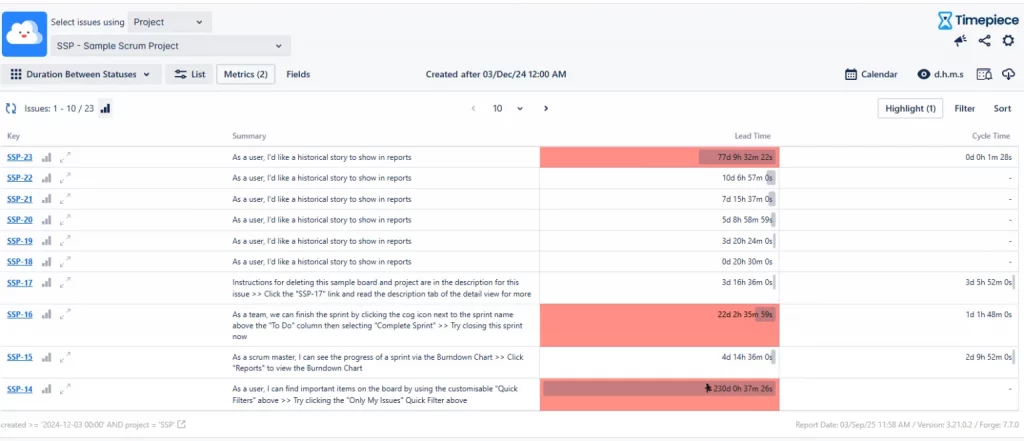
Task: Switch to the Metrics (2) tab
Action: pyautogui.click(x=245, y=74)
